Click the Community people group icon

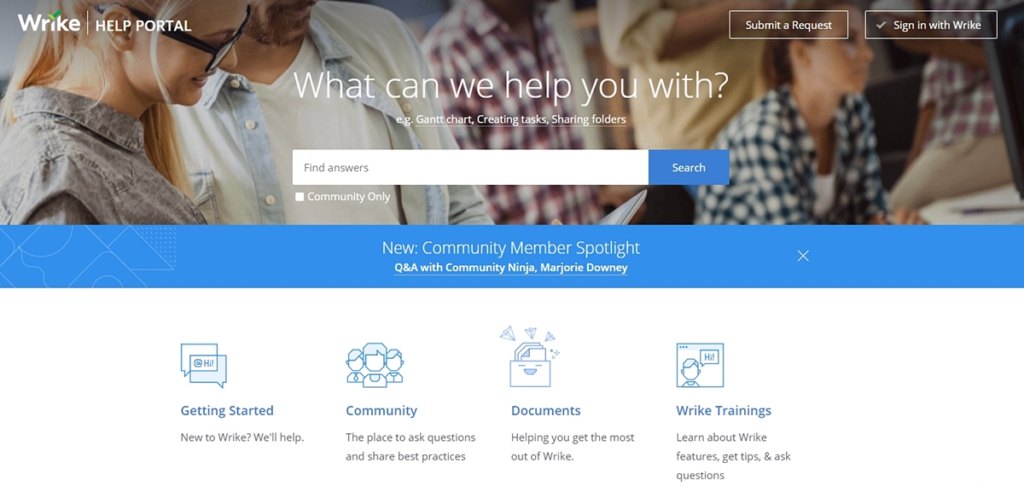tap(375, 365)
